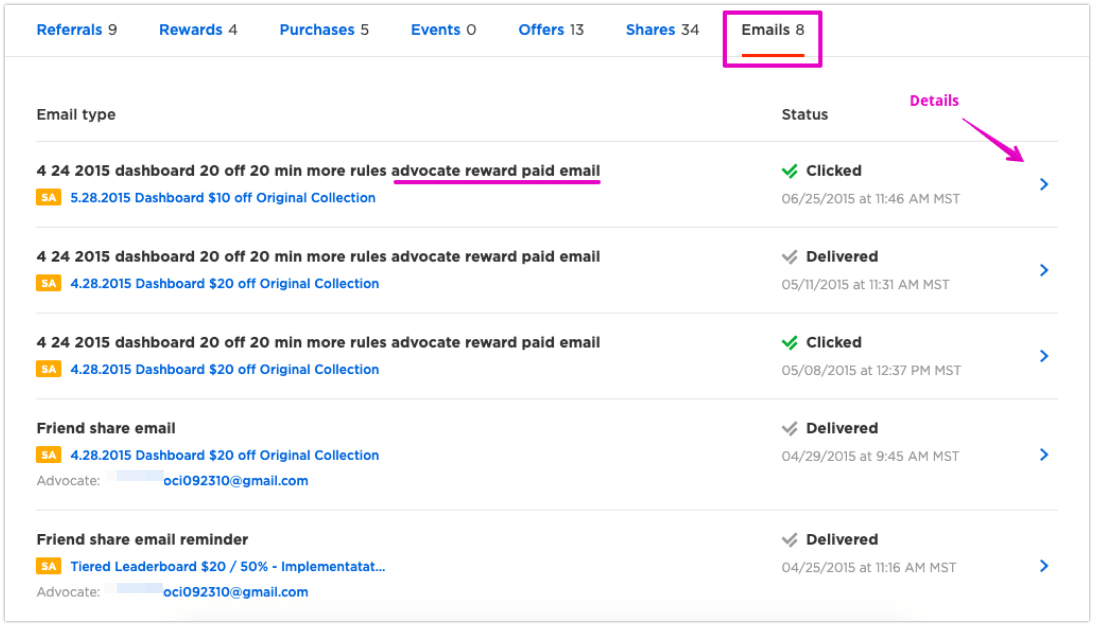Show details of Friend share email row
1094x626 pixels.
tap(1044, 455)
